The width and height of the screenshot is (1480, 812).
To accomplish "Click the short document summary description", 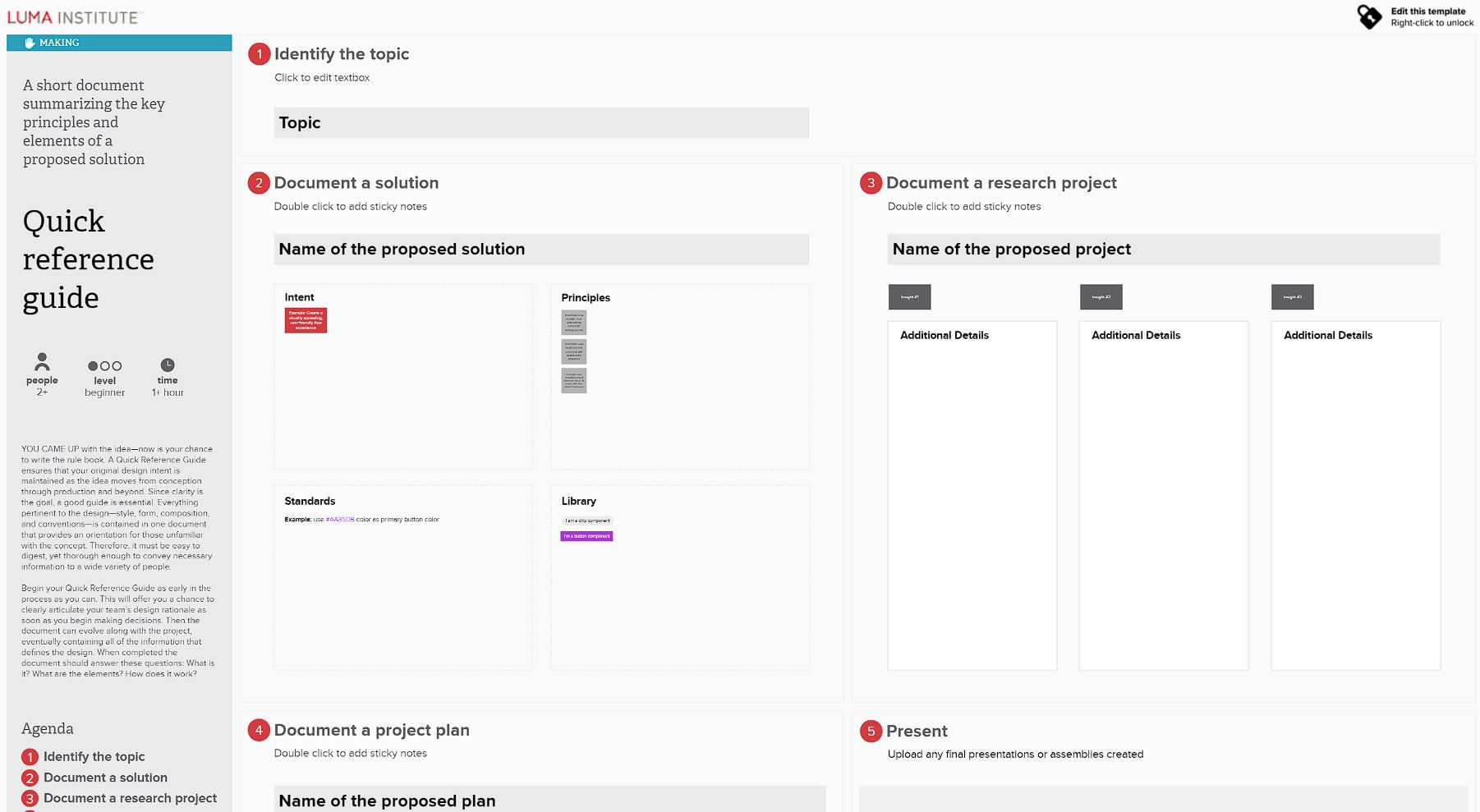I will point(94,122).
